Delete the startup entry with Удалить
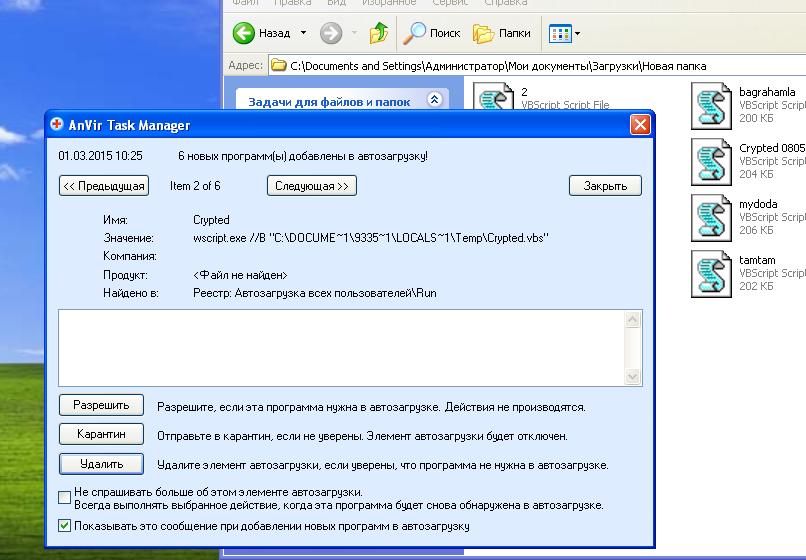 [x=101, y=464]
